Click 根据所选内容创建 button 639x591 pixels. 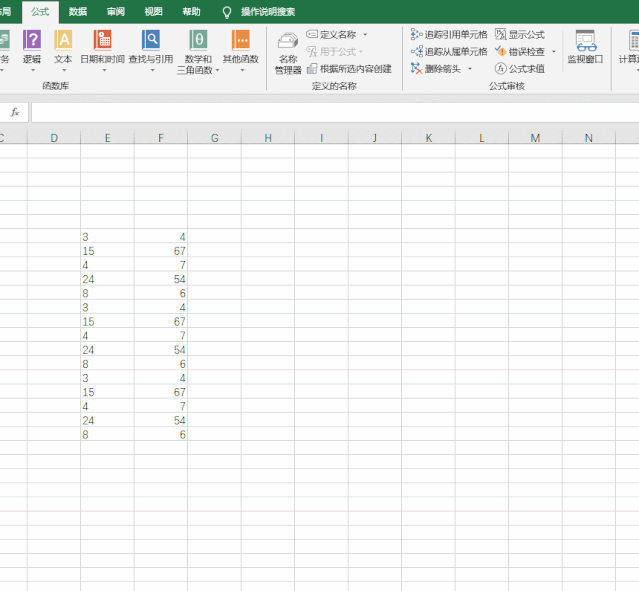(x=349, y=69)
